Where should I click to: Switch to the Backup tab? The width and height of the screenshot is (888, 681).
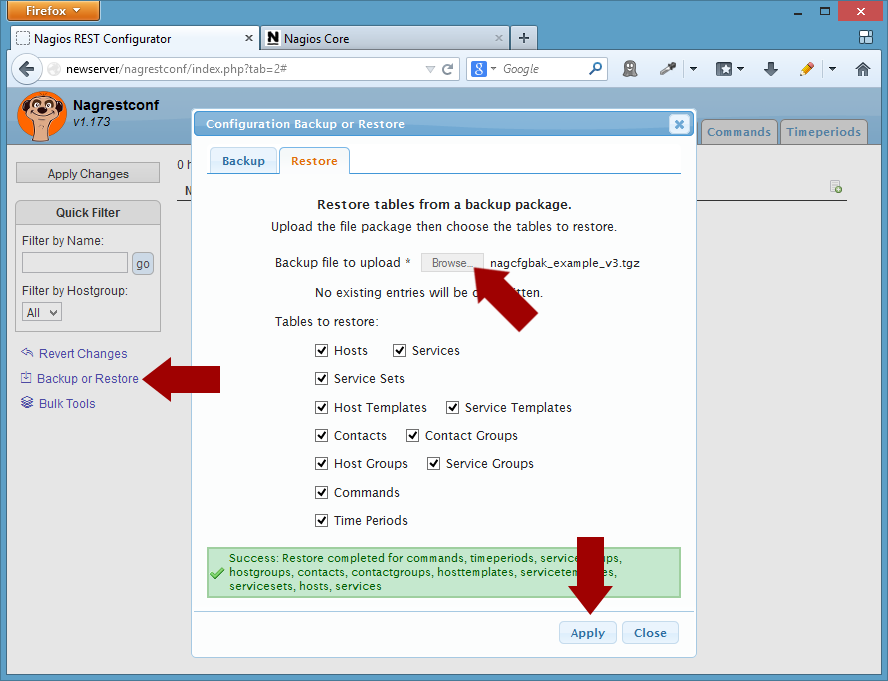pos(243,161)
